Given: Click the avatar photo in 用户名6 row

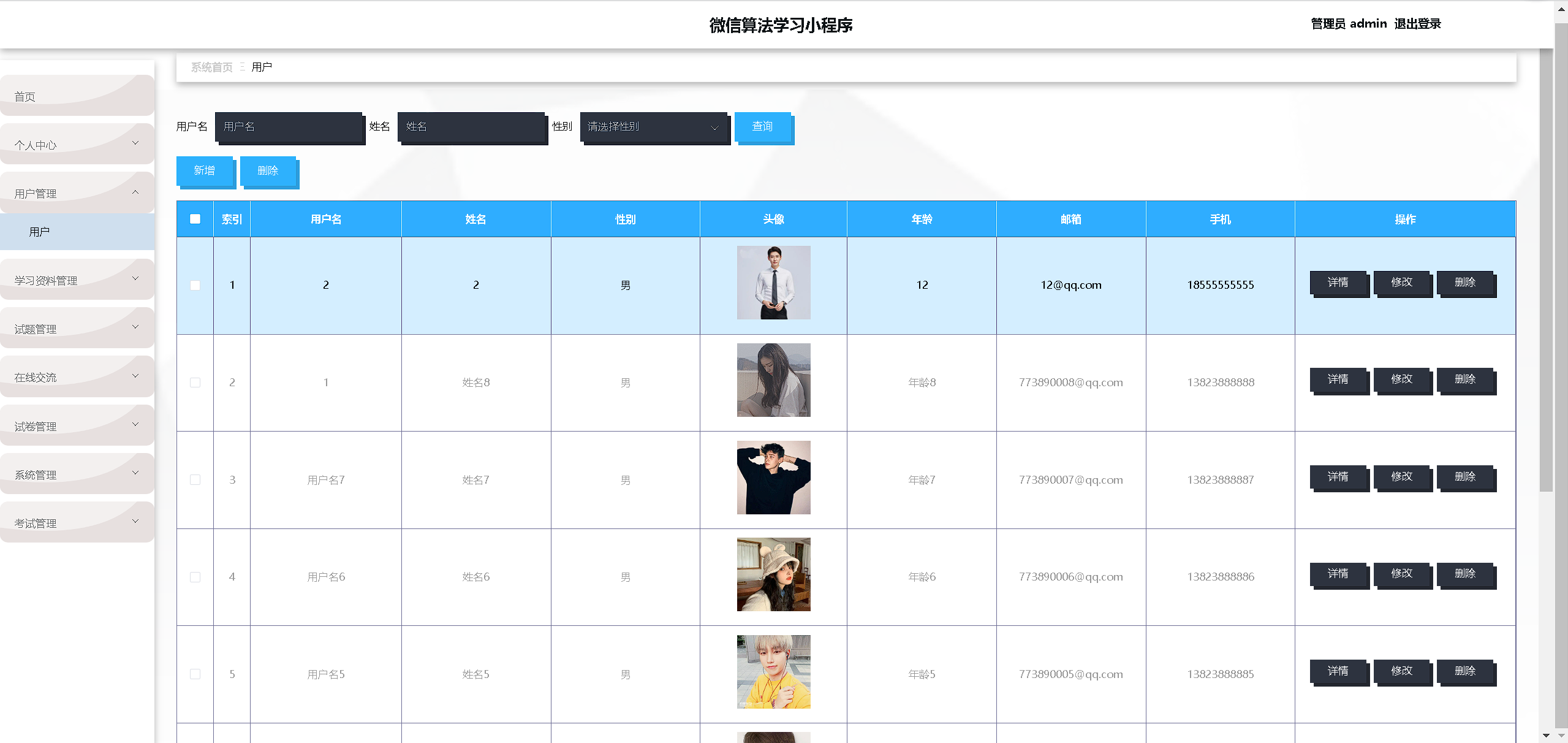Looking at the screenshot, I should tap(773, 574).
